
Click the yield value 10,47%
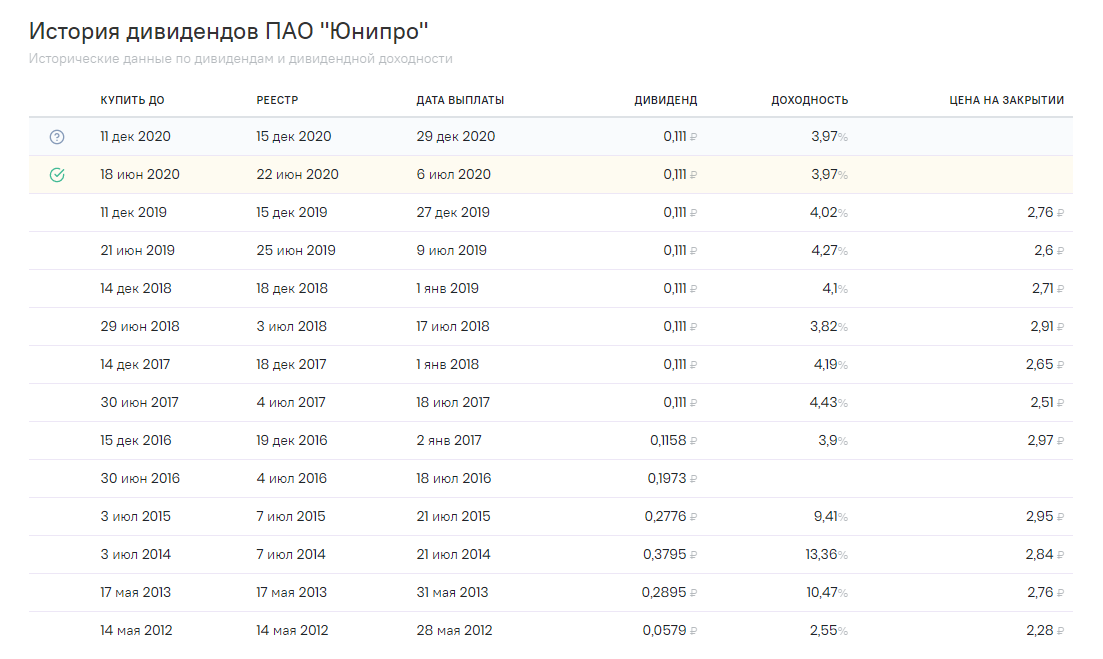pos(827,592)
